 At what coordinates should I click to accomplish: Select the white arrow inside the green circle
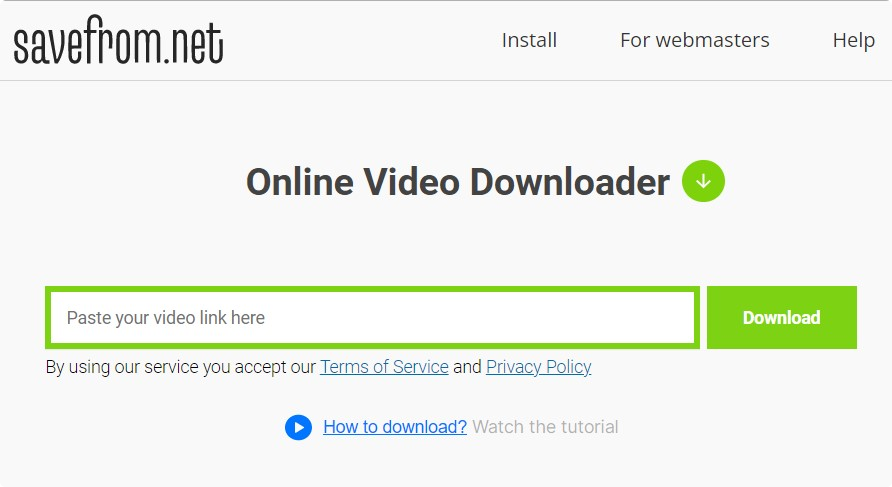[704, 181]
